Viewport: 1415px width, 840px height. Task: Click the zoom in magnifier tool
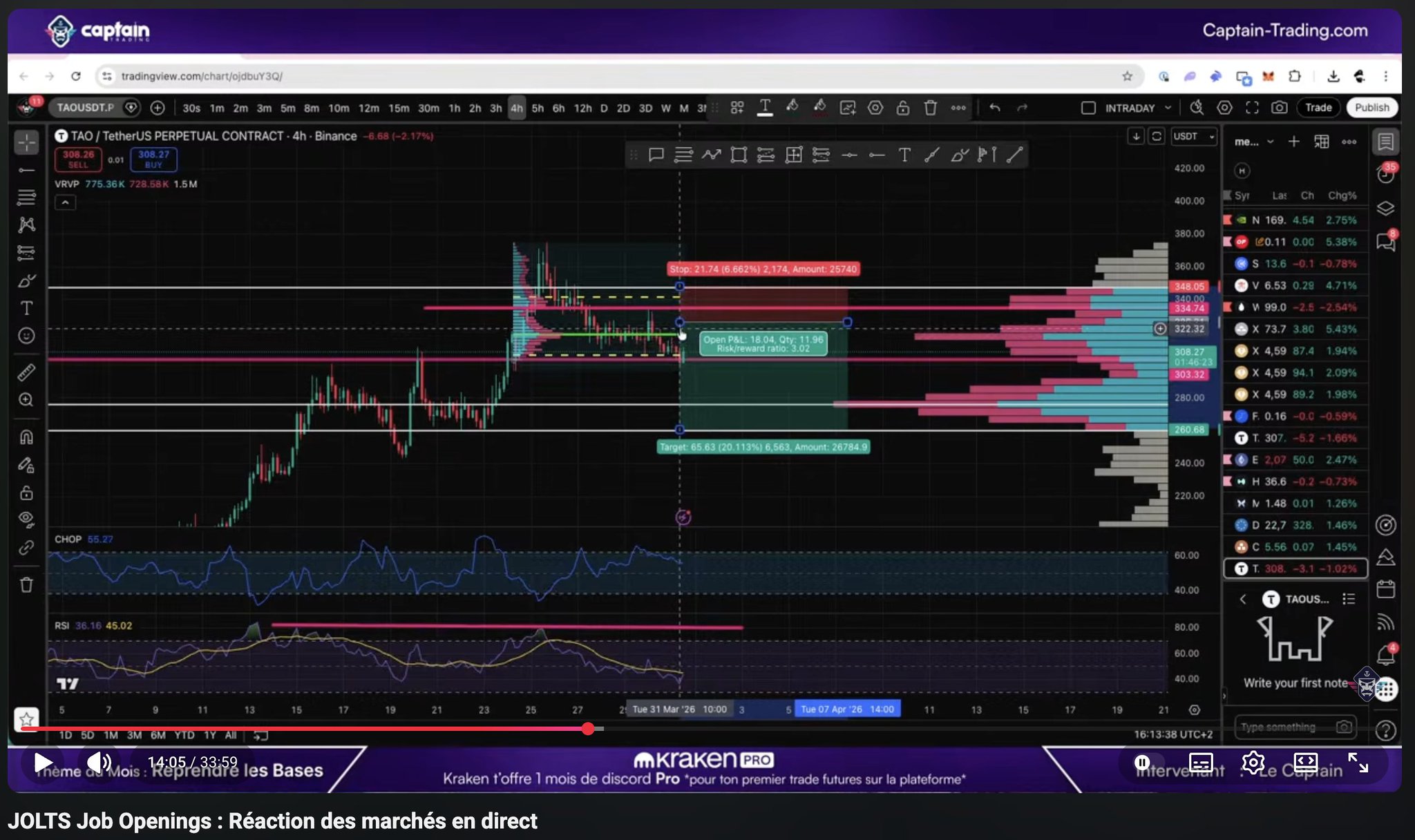(x=26, y=400)
